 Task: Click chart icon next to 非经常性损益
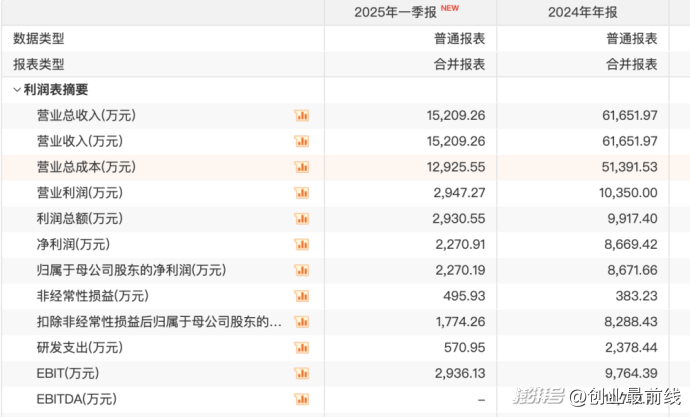pos(301,296)
